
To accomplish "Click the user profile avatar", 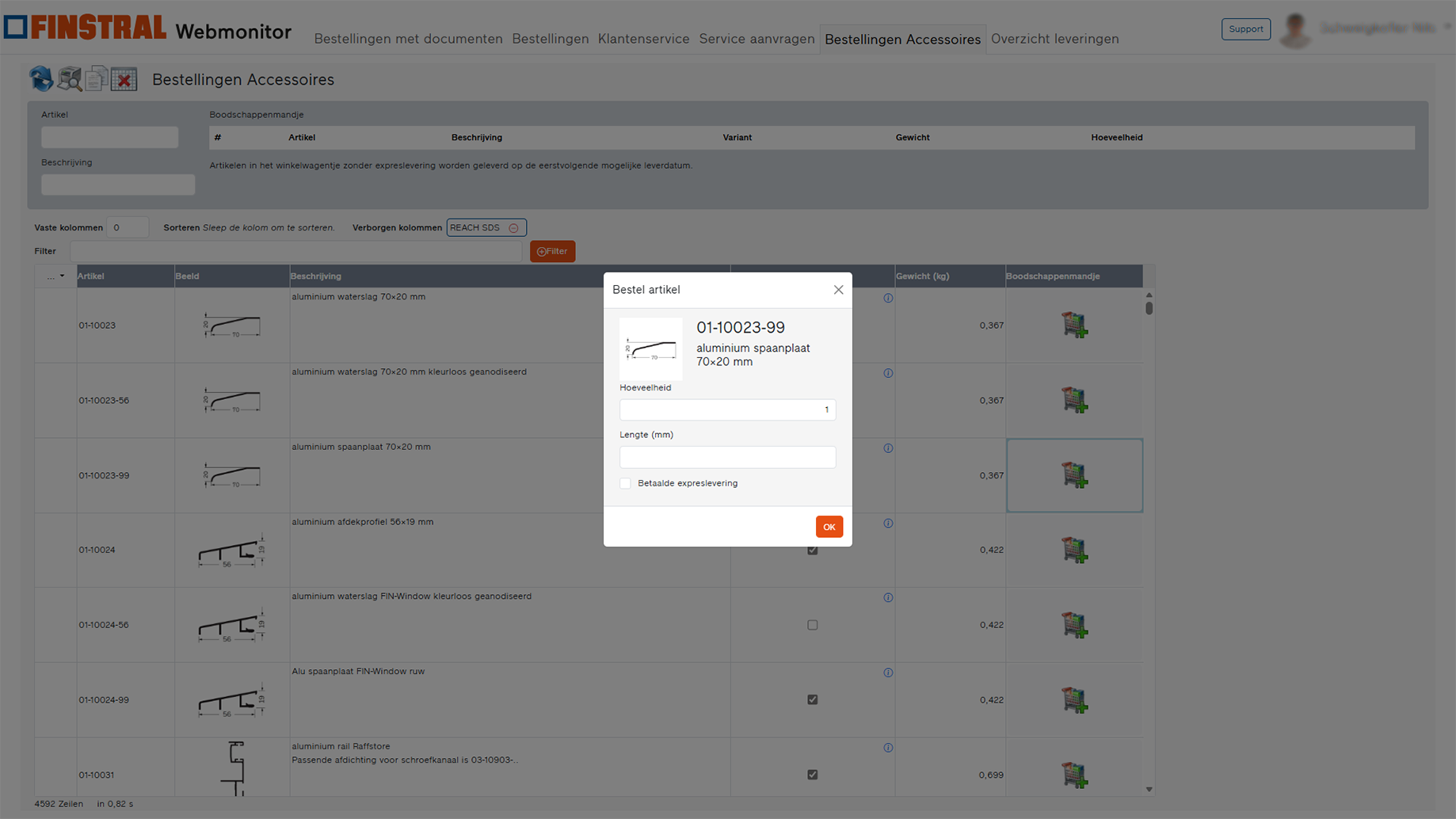I will 1295,30.
